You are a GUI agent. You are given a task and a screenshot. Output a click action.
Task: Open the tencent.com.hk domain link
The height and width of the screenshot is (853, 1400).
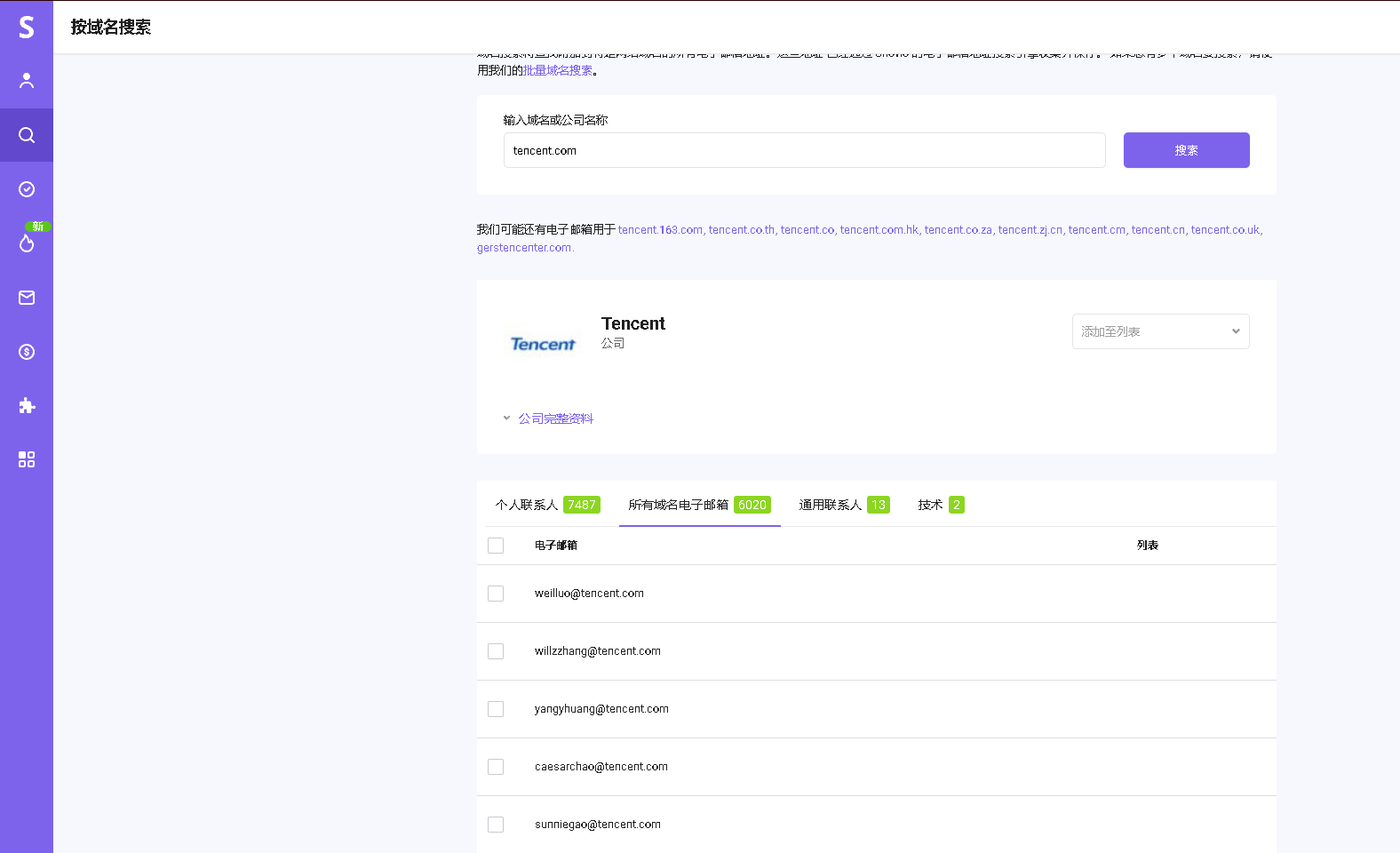click(879, 230)
